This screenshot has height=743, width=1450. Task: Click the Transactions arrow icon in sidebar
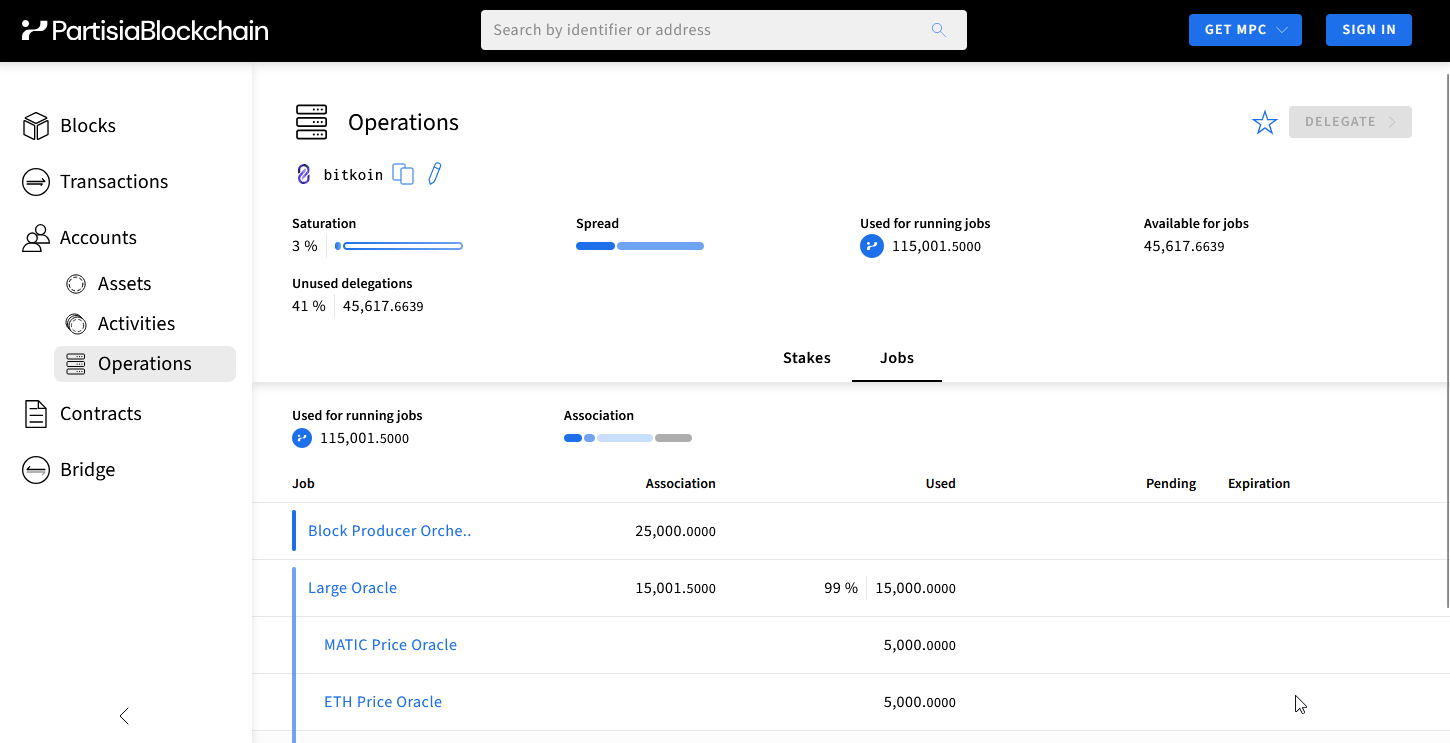(x=36, y=182)
